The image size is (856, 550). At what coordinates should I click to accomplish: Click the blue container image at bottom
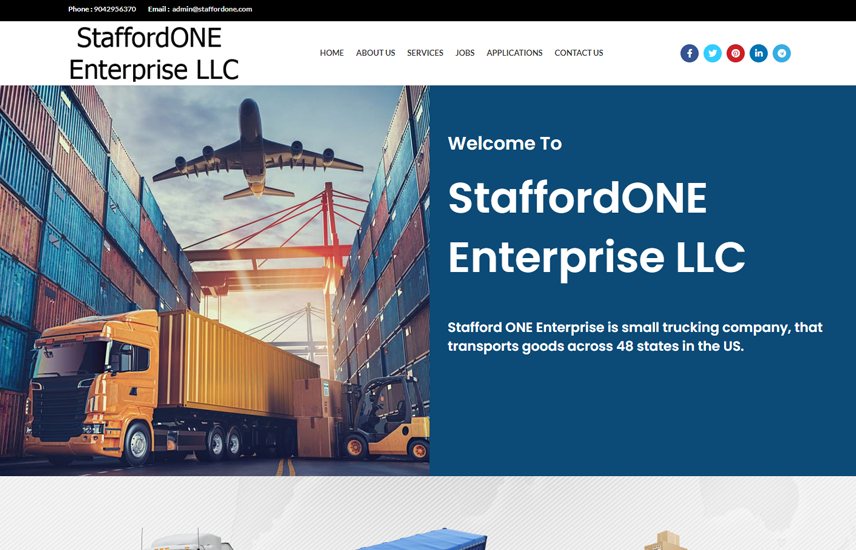(x=420, y=539)
